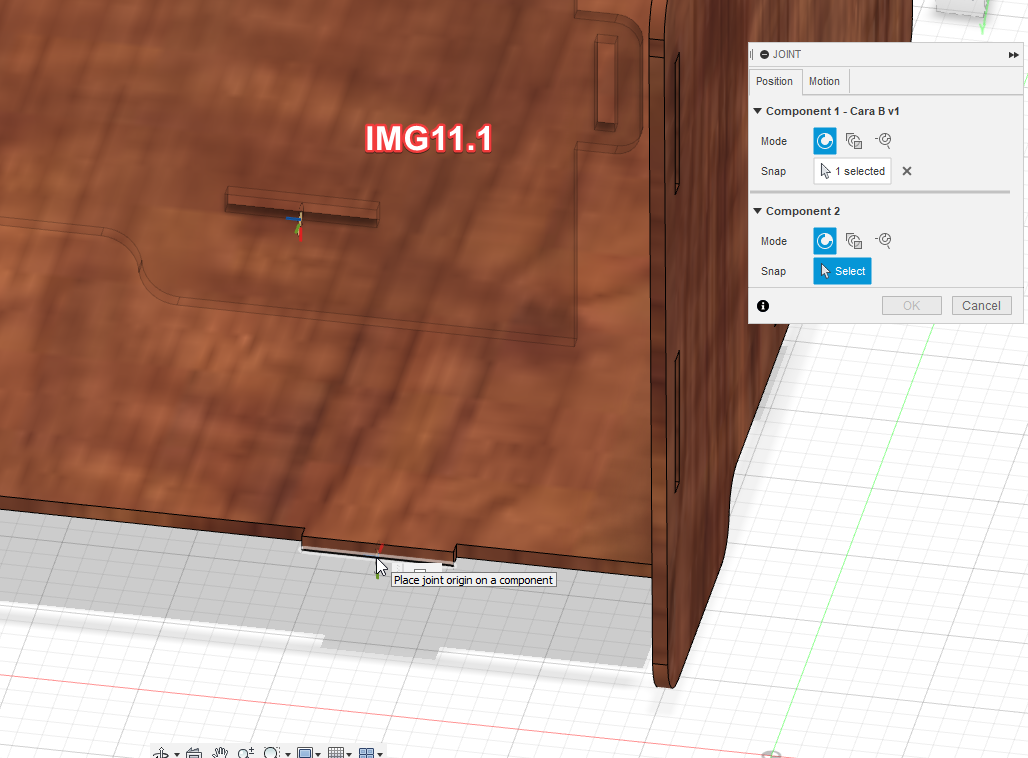Choose Between Two Faces mode for Component 1
Image resolution: width=1028 pixels, height=758 pixels.
pyautogui.click(x=854, y=141)
